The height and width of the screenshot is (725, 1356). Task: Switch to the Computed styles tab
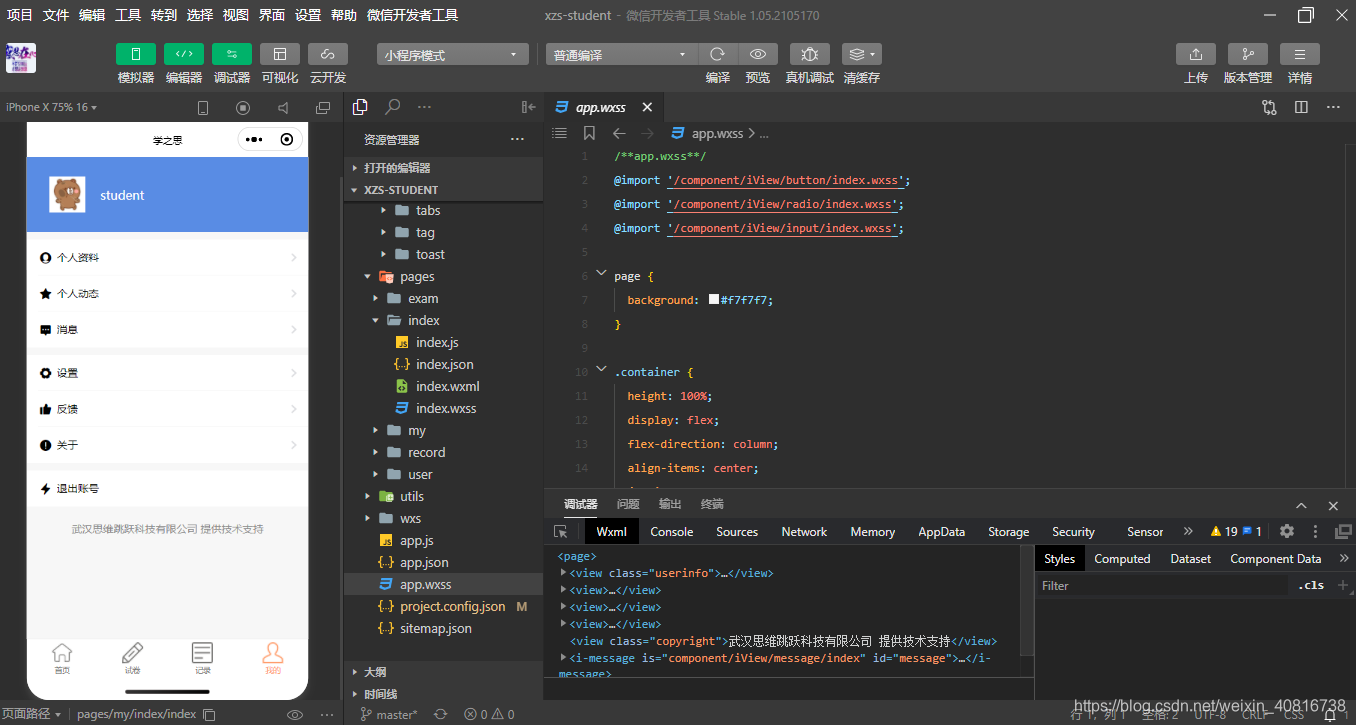pos(1122,558)
